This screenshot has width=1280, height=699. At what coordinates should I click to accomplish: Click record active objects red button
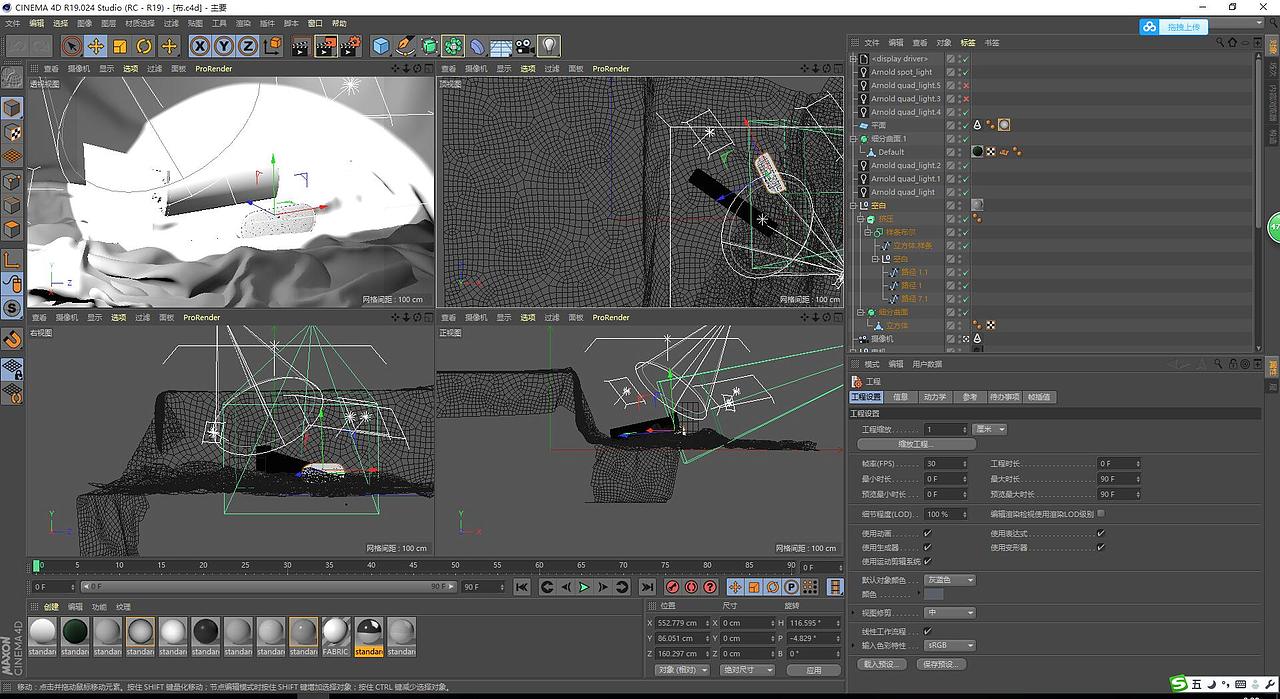pyautogui.click(x=673, y=587)
